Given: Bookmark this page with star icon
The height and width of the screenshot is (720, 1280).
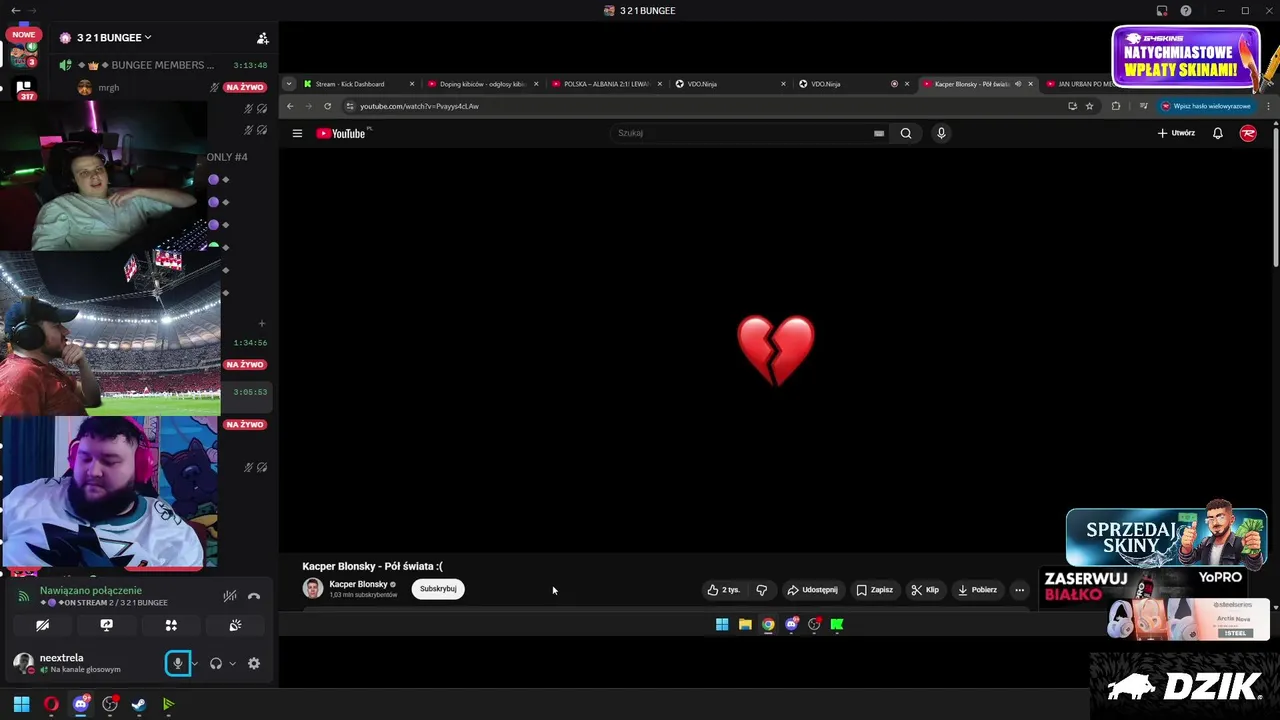Looking at the screenshot, I should 1090,106.
